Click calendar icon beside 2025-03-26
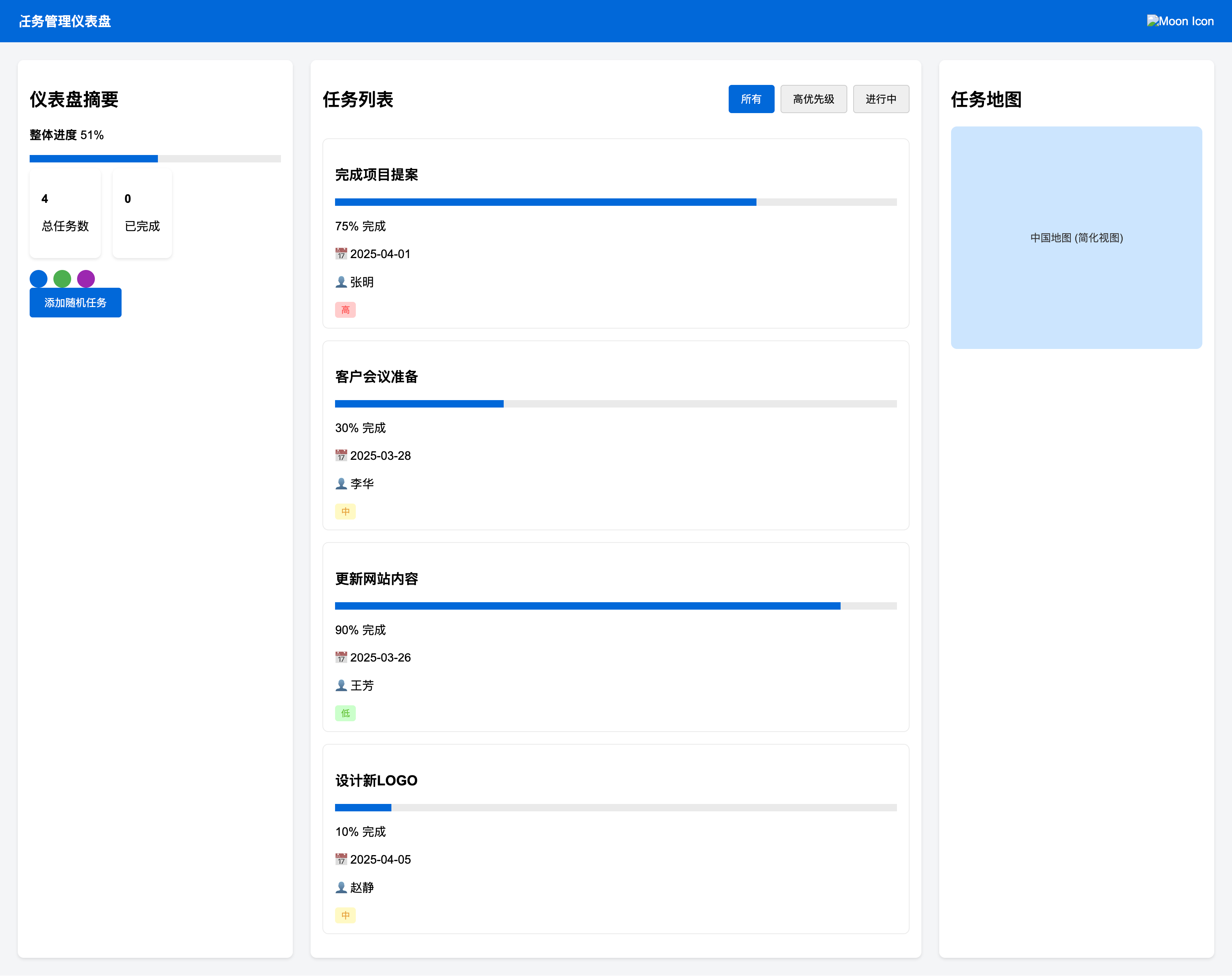Screen dimensions: 1232x976 341,657
